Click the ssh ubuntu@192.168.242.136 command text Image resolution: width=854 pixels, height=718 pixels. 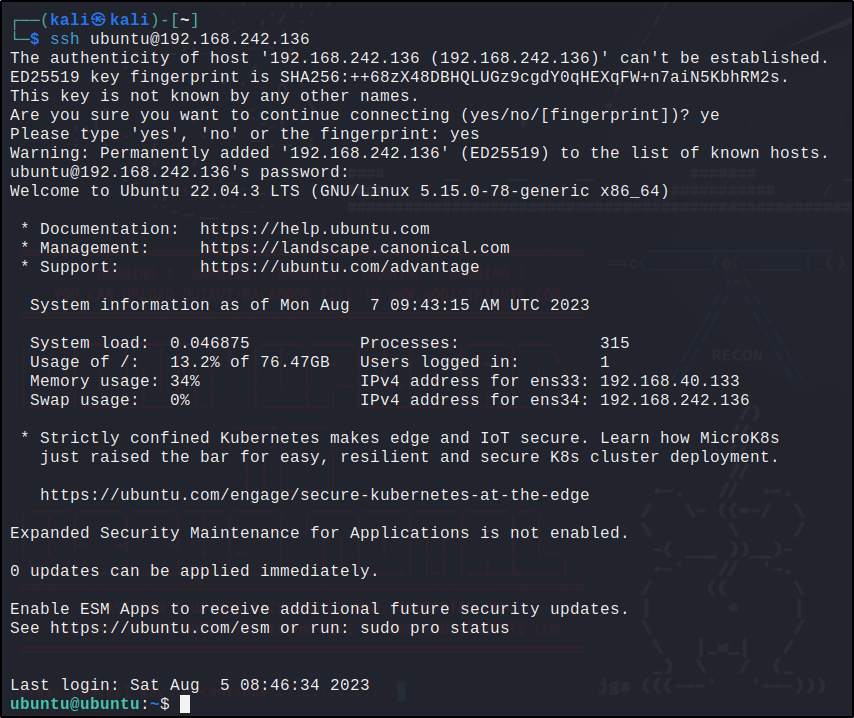[180, 39]
